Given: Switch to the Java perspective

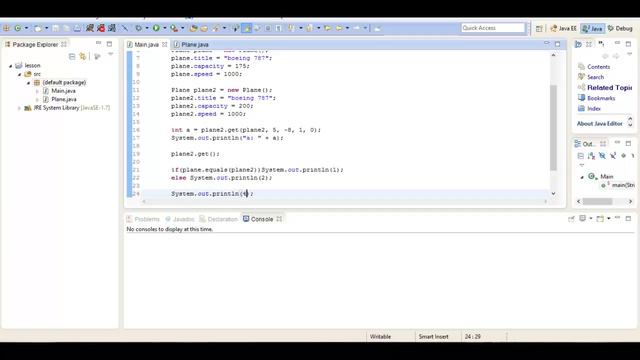Looking at the screenshot, I should coord(593,28).
